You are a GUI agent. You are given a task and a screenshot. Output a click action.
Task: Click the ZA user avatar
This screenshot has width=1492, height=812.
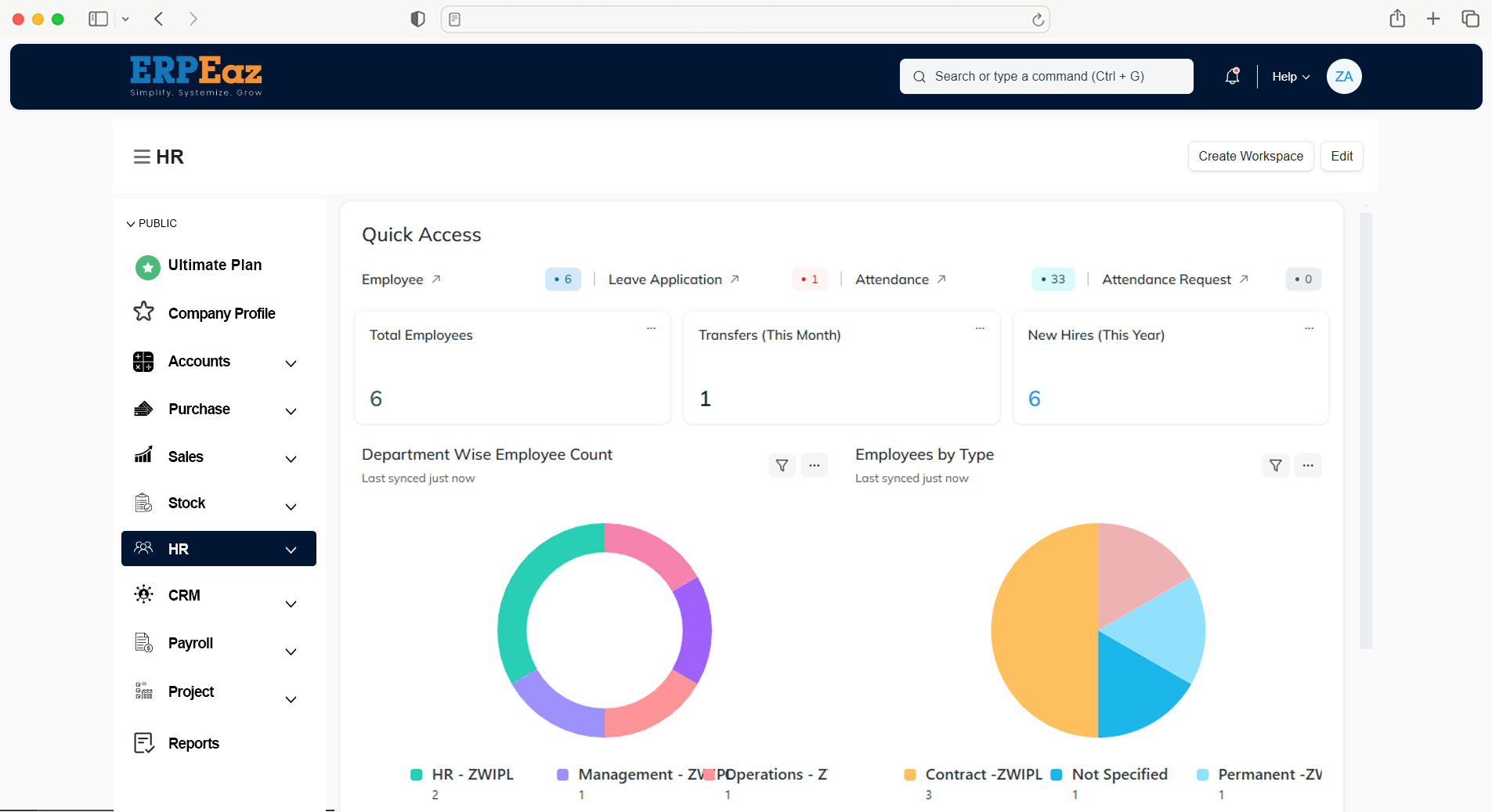tap(1343, 76)
